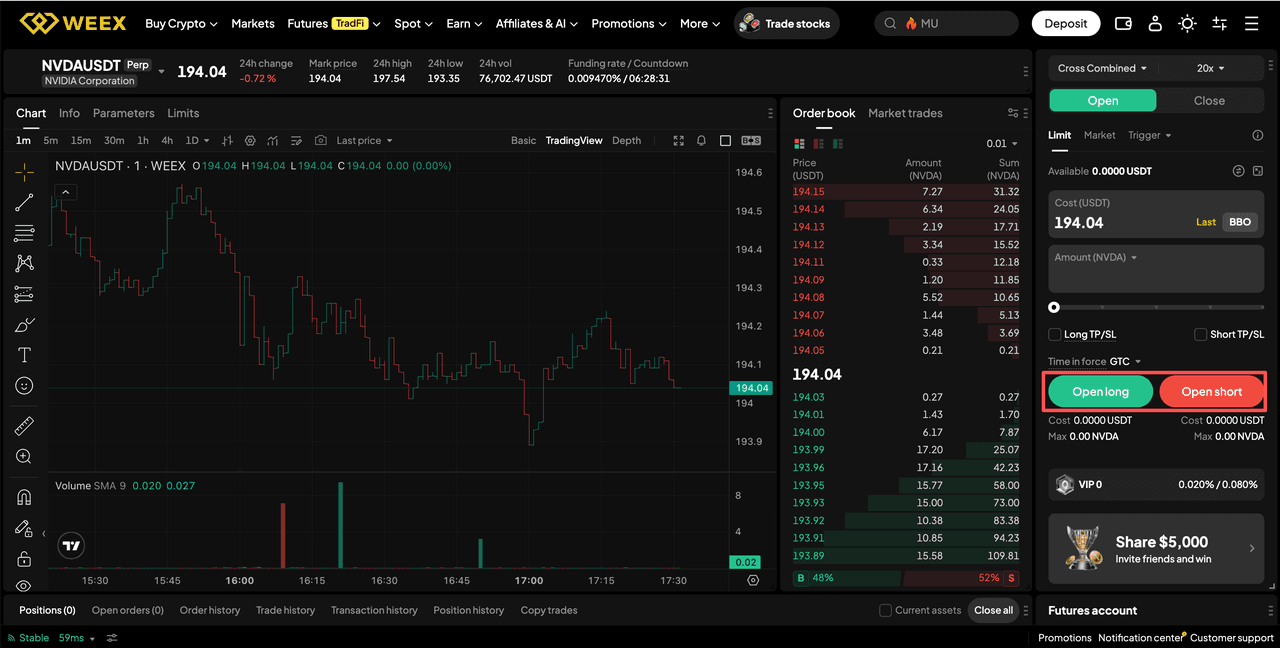
Task: Open the indicators icon in chart toolbar
Action: [x=272, y=141]
